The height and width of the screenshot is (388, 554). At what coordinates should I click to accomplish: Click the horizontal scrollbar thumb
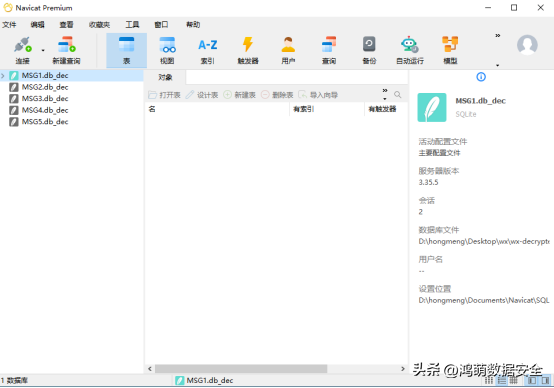coord(241,369)
